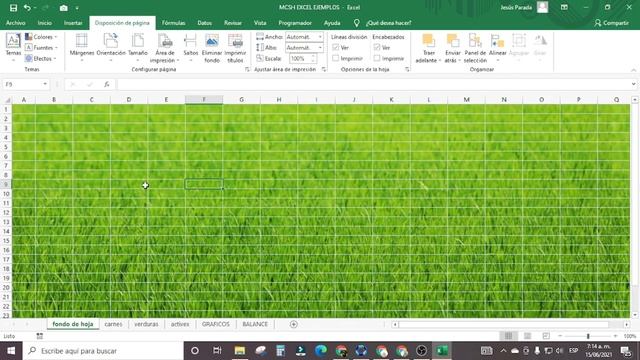The width and height of the screenshot is (640, 360).
Task: Select row header 9
Action: [6, 184]
